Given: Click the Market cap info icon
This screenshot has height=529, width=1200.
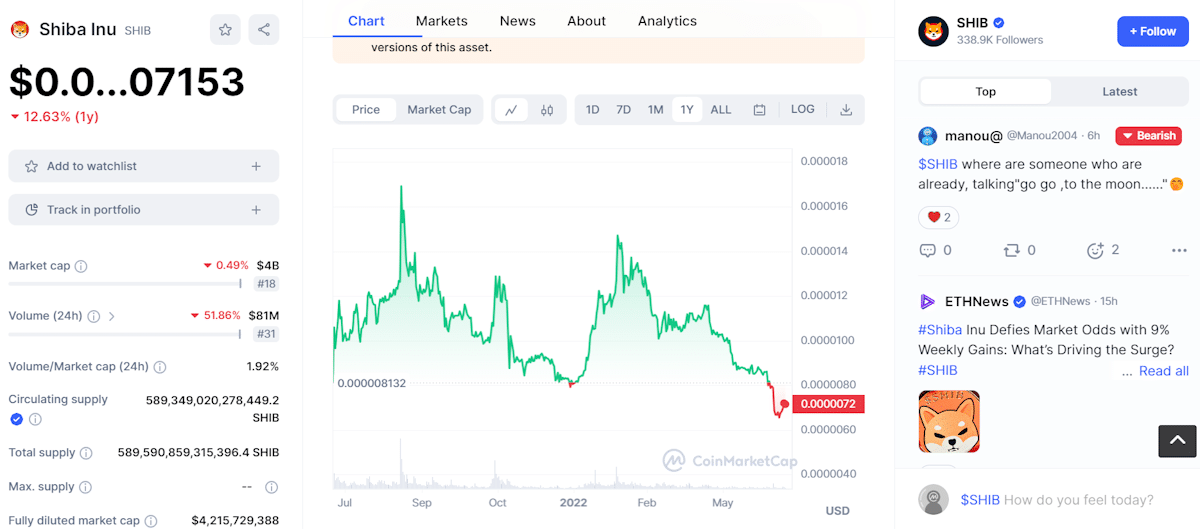Looking at the screenshot, I should (x=81, y=266).
